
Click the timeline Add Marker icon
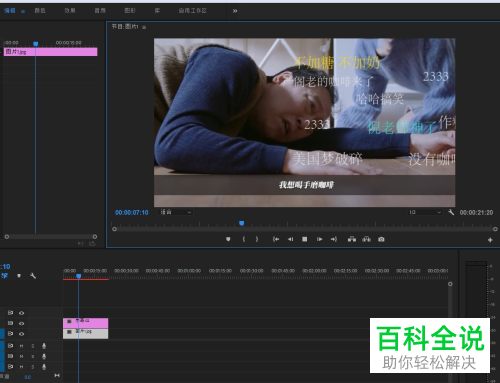pyautogui.click(x=19, y=276)
